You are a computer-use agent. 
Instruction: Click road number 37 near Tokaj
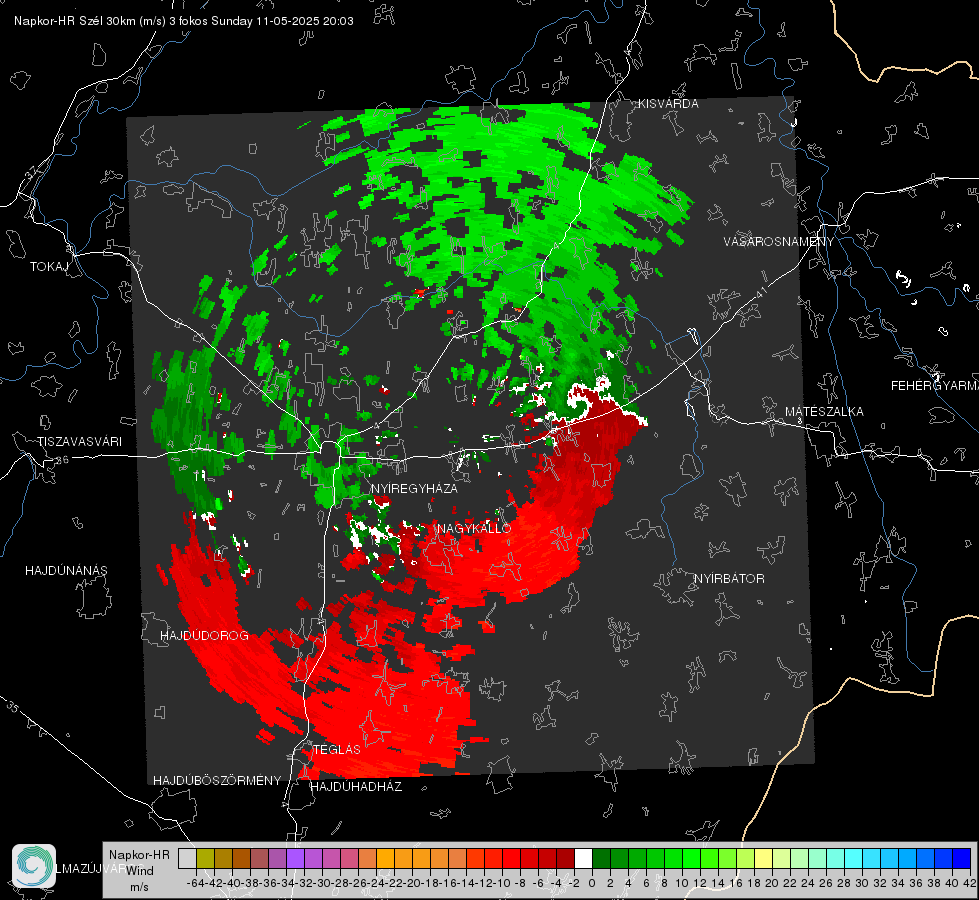point(31,170)
